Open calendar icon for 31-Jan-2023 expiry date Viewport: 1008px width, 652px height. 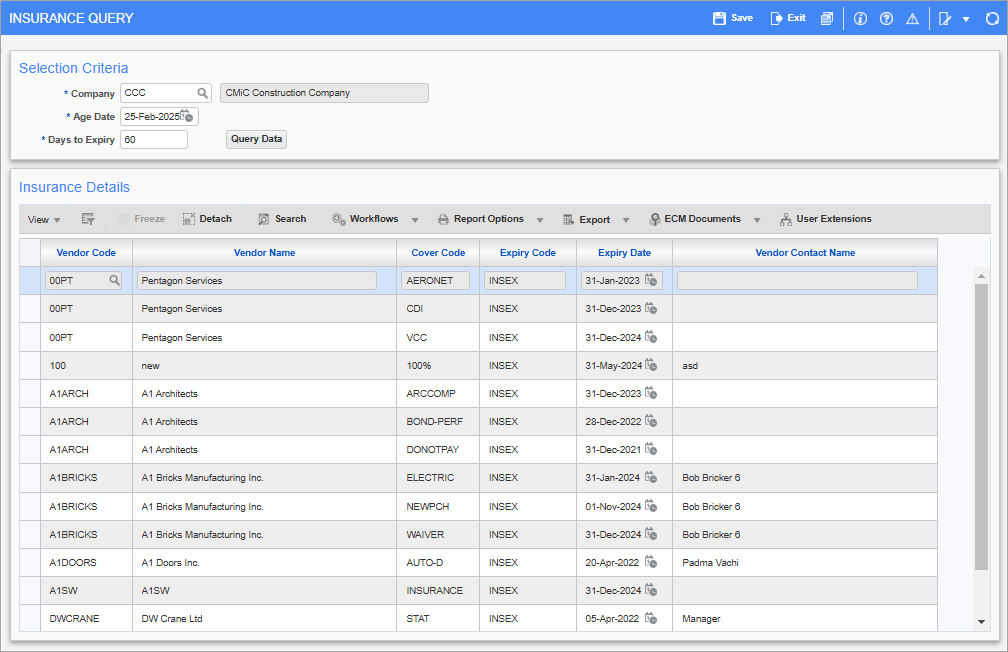(651, 280)
